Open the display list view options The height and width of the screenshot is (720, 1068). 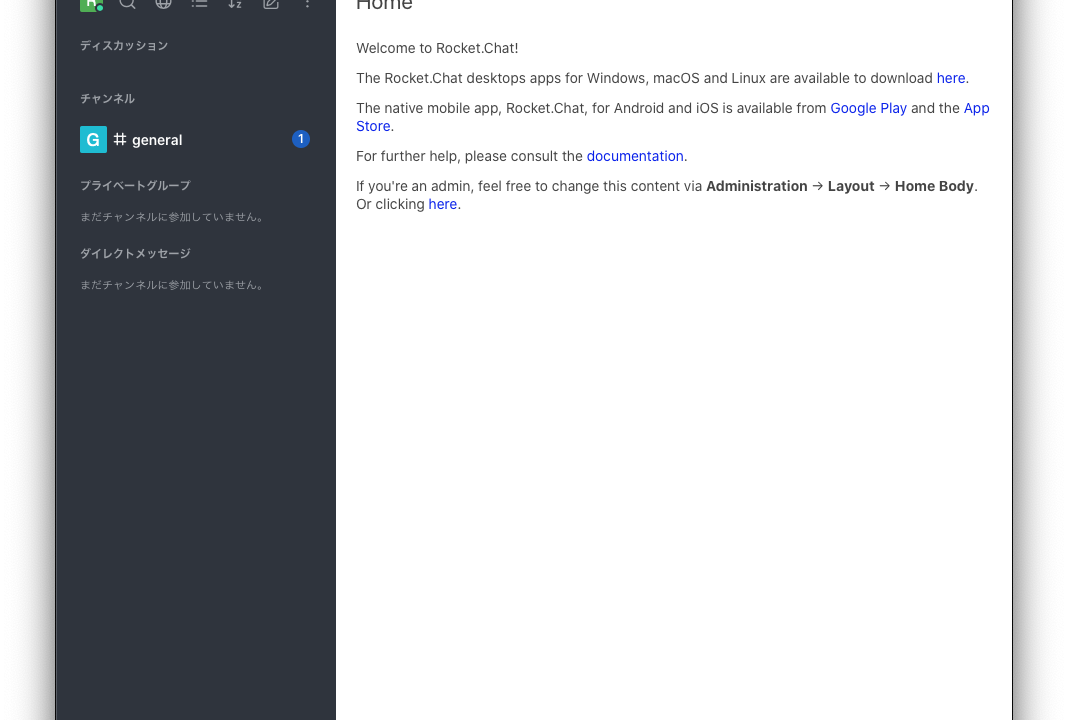tap(199, 4)
